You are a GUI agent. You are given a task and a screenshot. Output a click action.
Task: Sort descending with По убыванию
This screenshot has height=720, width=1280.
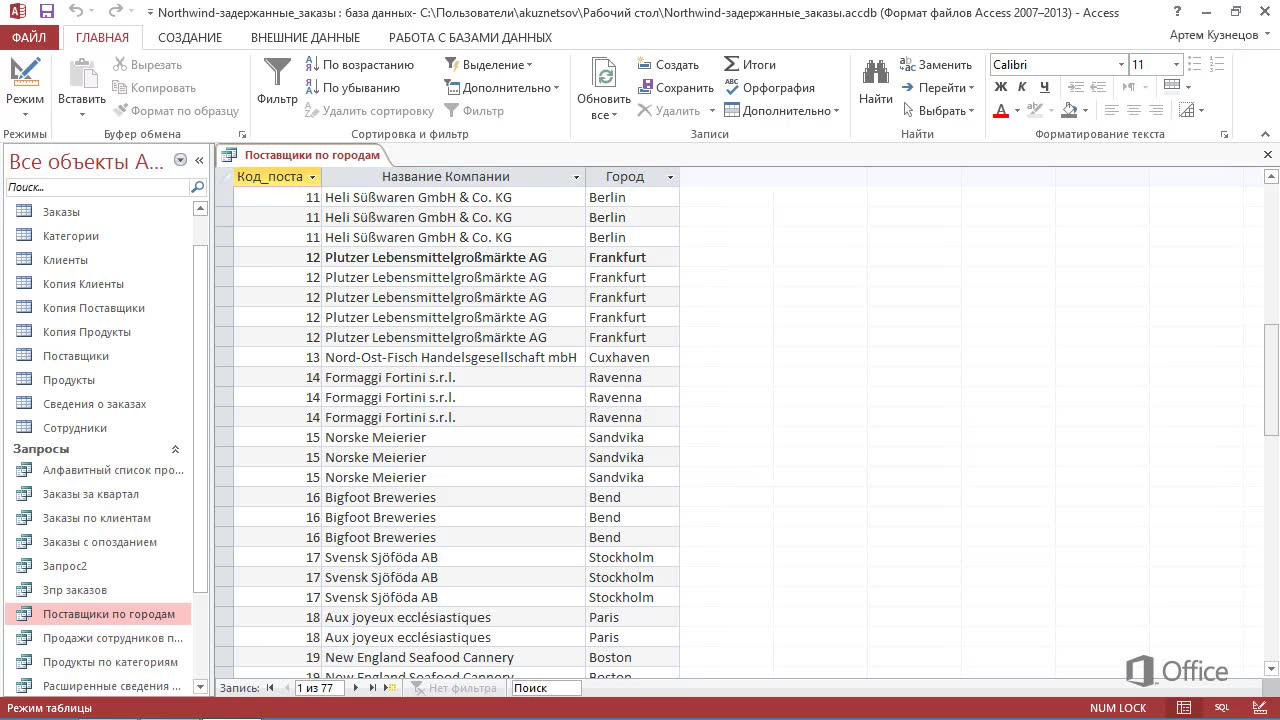(351, 87)
